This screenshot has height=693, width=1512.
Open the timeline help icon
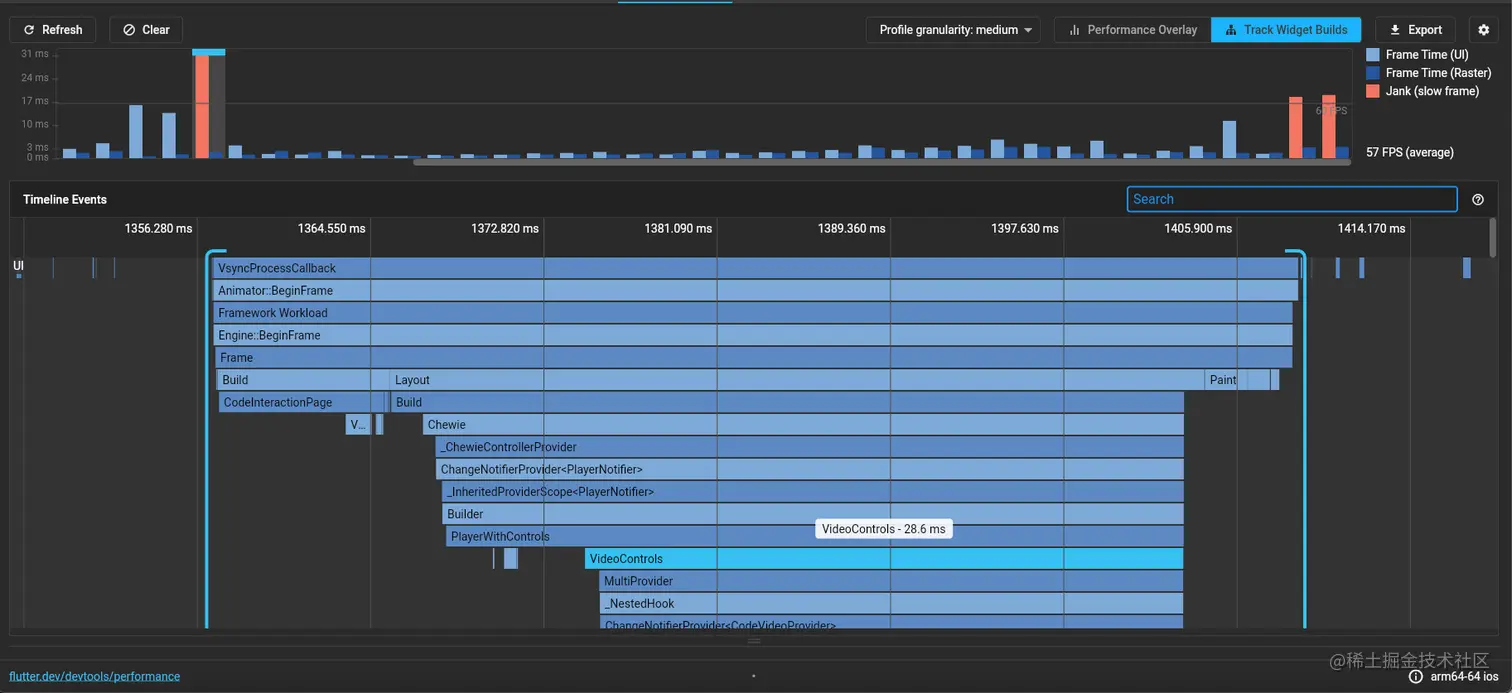[1478, 200]
